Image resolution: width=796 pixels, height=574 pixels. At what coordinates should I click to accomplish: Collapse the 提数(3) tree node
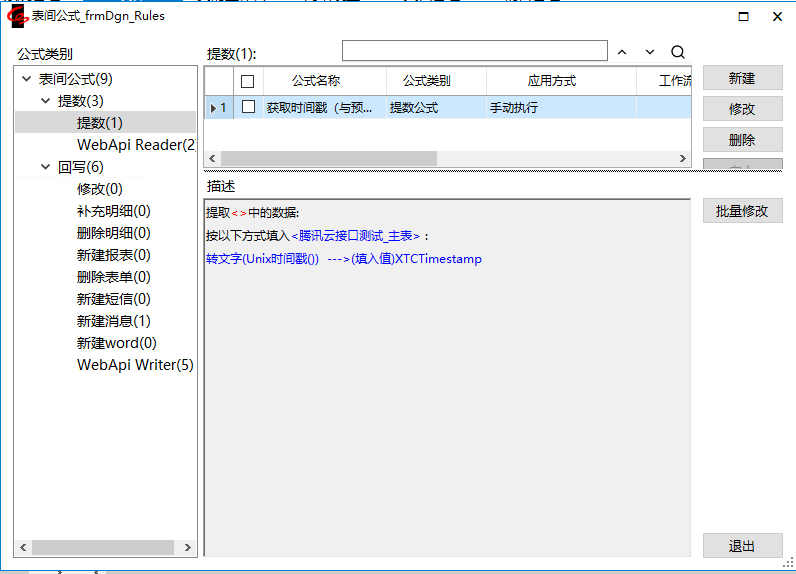(46, 101)
